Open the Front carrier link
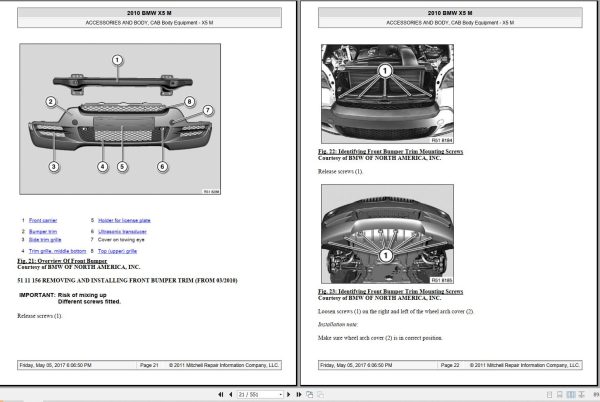Viewport: 600px width, 402px height. [43, 220]
